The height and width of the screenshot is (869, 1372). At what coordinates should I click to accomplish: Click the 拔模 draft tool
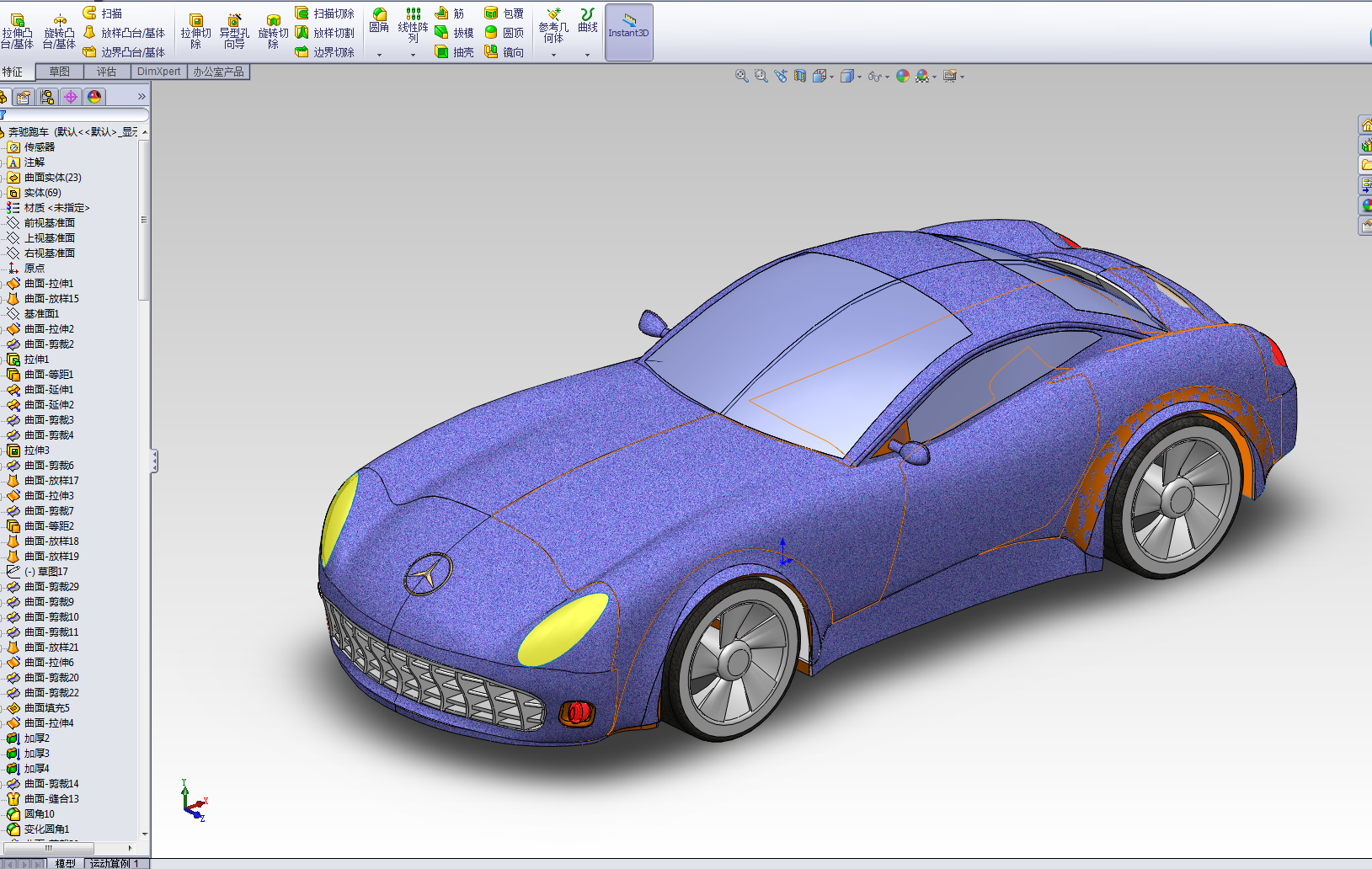pyautogui.click(x=454, y=33)
